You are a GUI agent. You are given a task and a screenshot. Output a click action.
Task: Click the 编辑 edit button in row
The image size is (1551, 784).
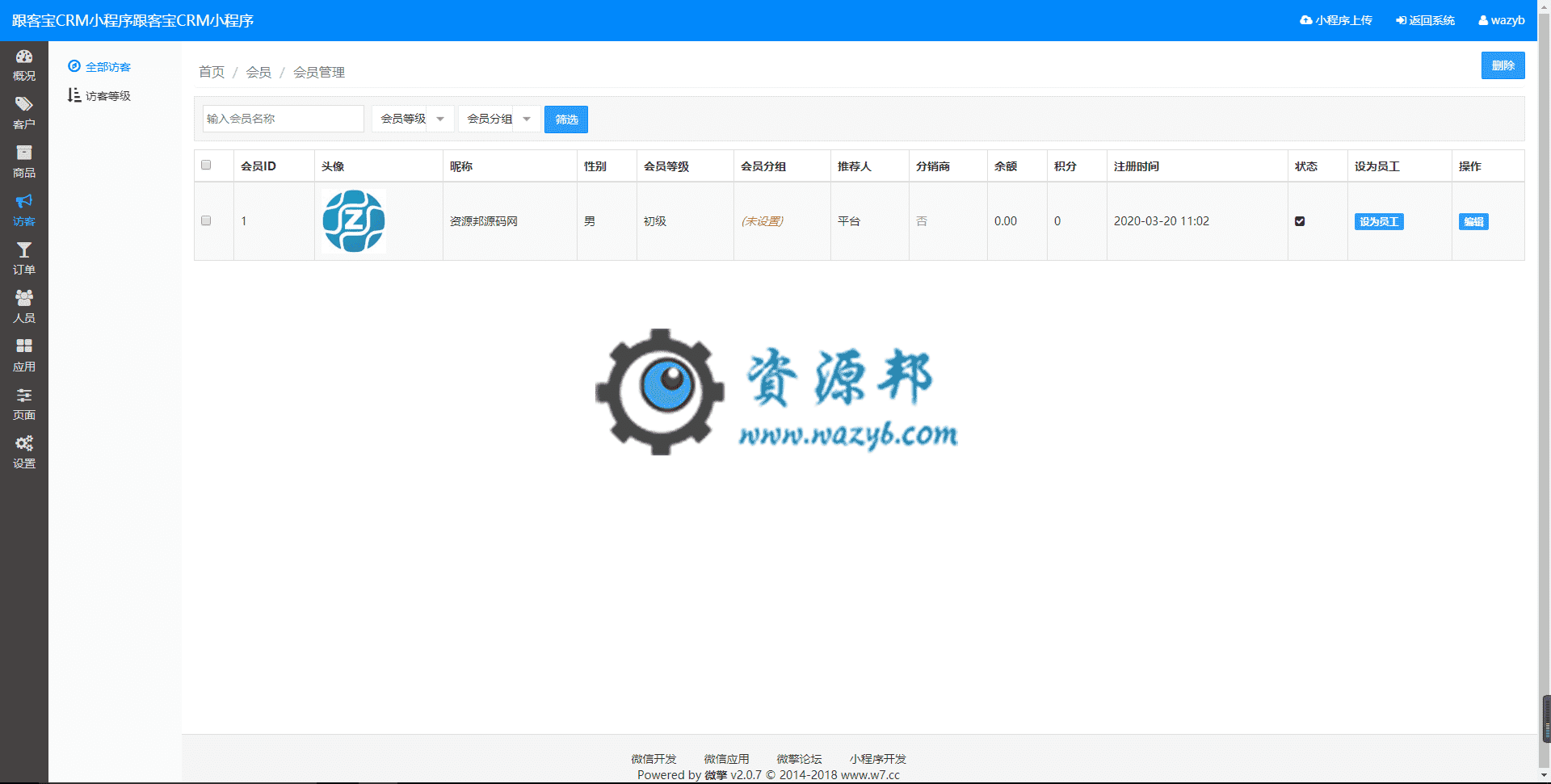tap(1473, 221)
